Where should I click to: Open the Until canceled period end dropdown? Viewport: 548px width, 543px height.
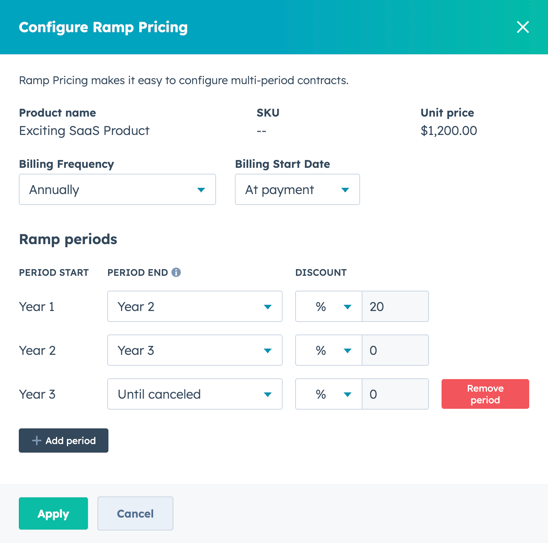(x=195, y=394)
